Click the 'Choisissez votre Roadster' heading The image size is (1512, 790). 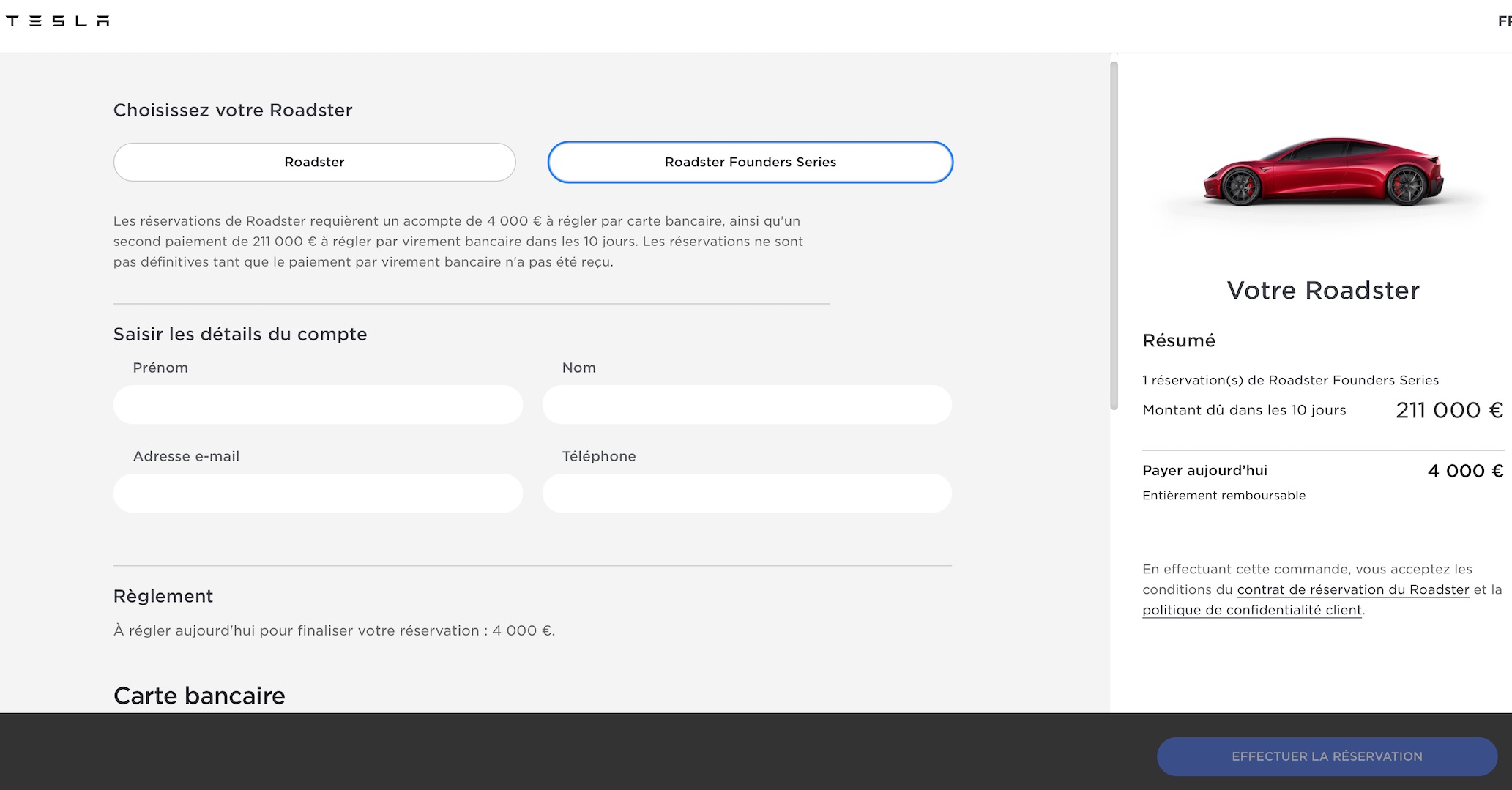click(x=233, y=110)
